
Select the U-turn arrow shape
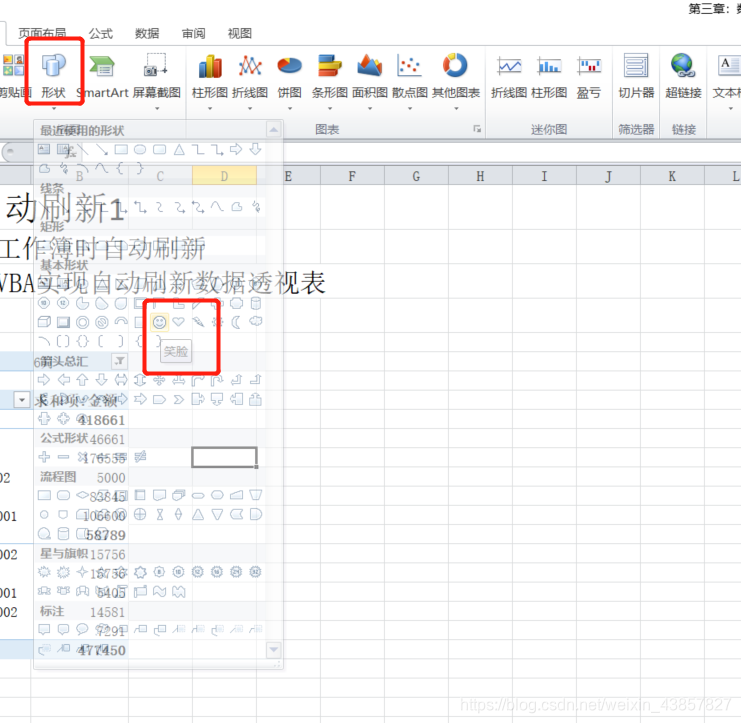(x=217, y=379)
